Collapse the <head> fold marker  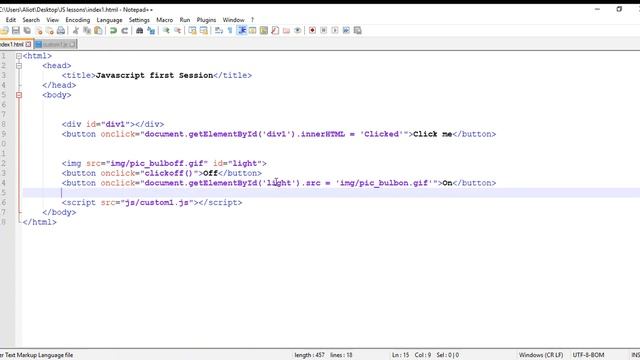click(19, 66)
